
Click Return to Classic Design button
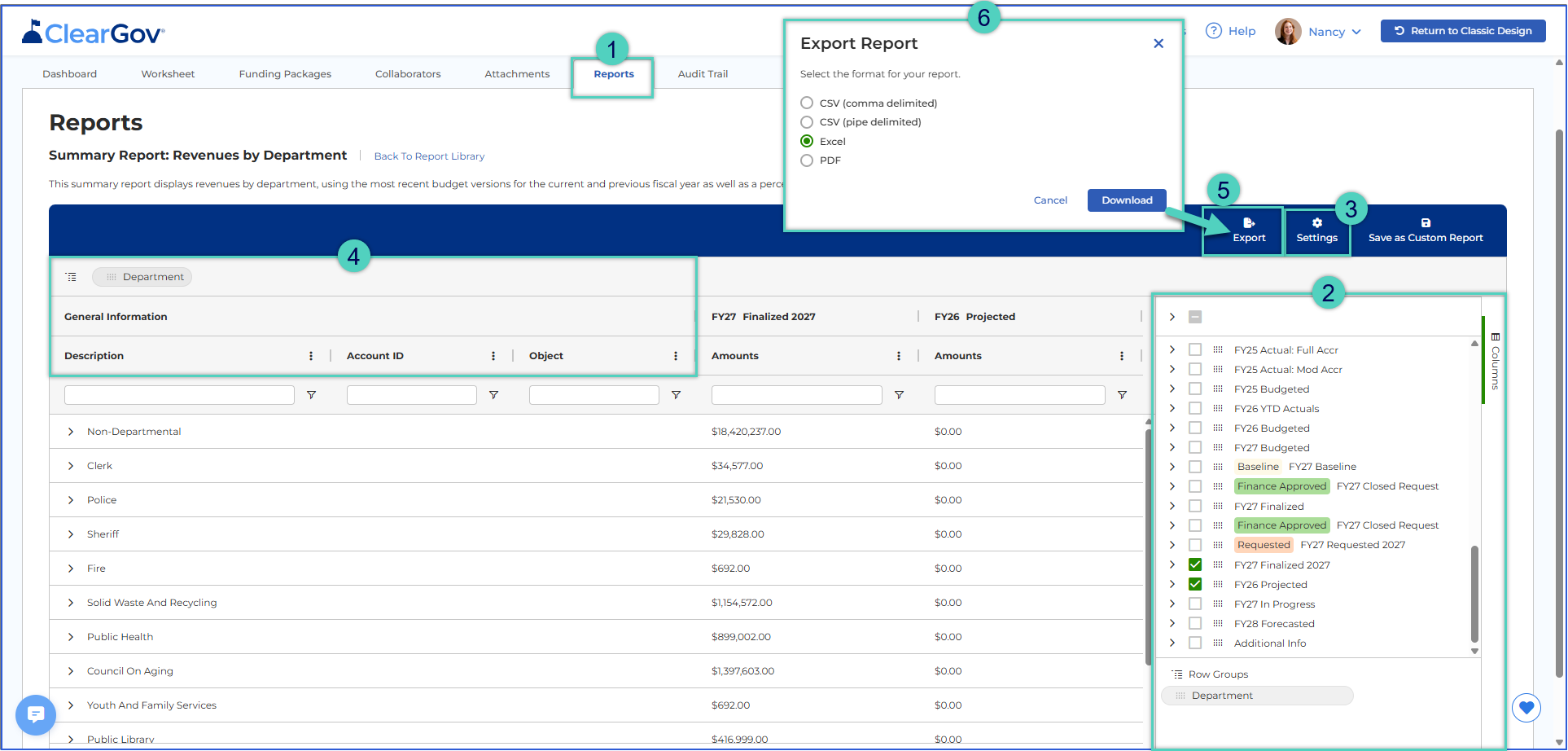[x=1463, y=31]
